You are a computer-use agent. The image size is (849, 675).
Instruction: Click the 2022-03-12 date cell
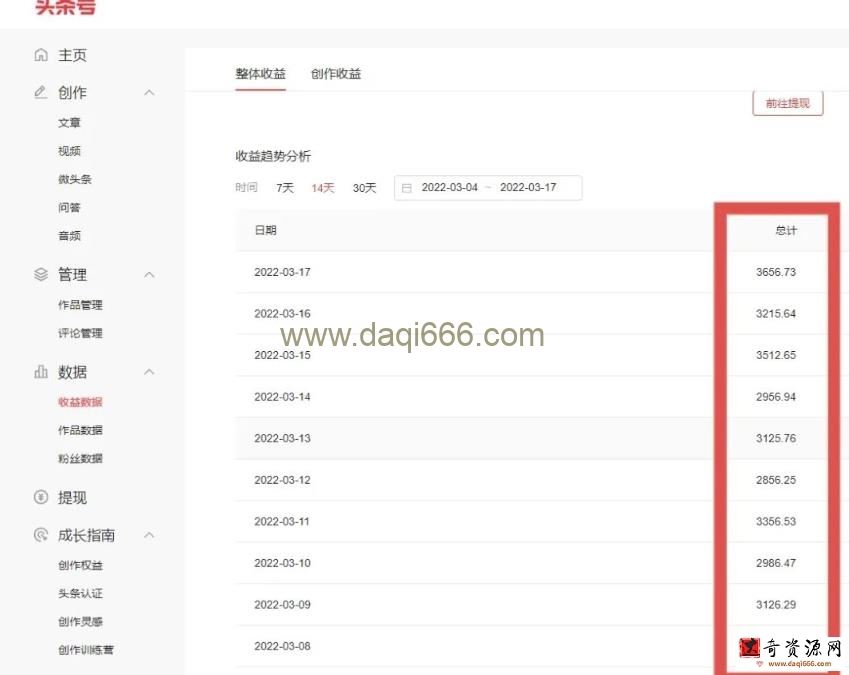[x=282, y=480]
